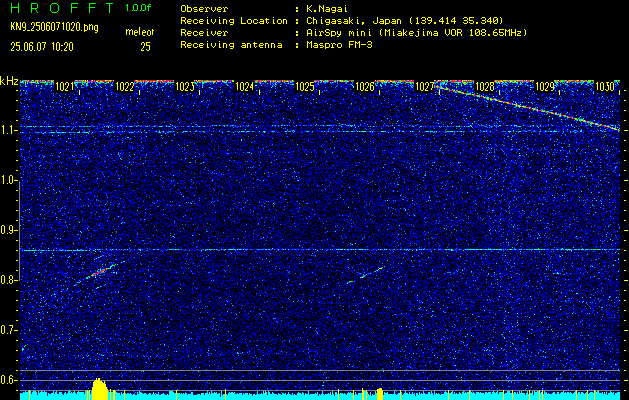Click the 1026 time marker
629x400 pixels.
[x=365, y=87]
